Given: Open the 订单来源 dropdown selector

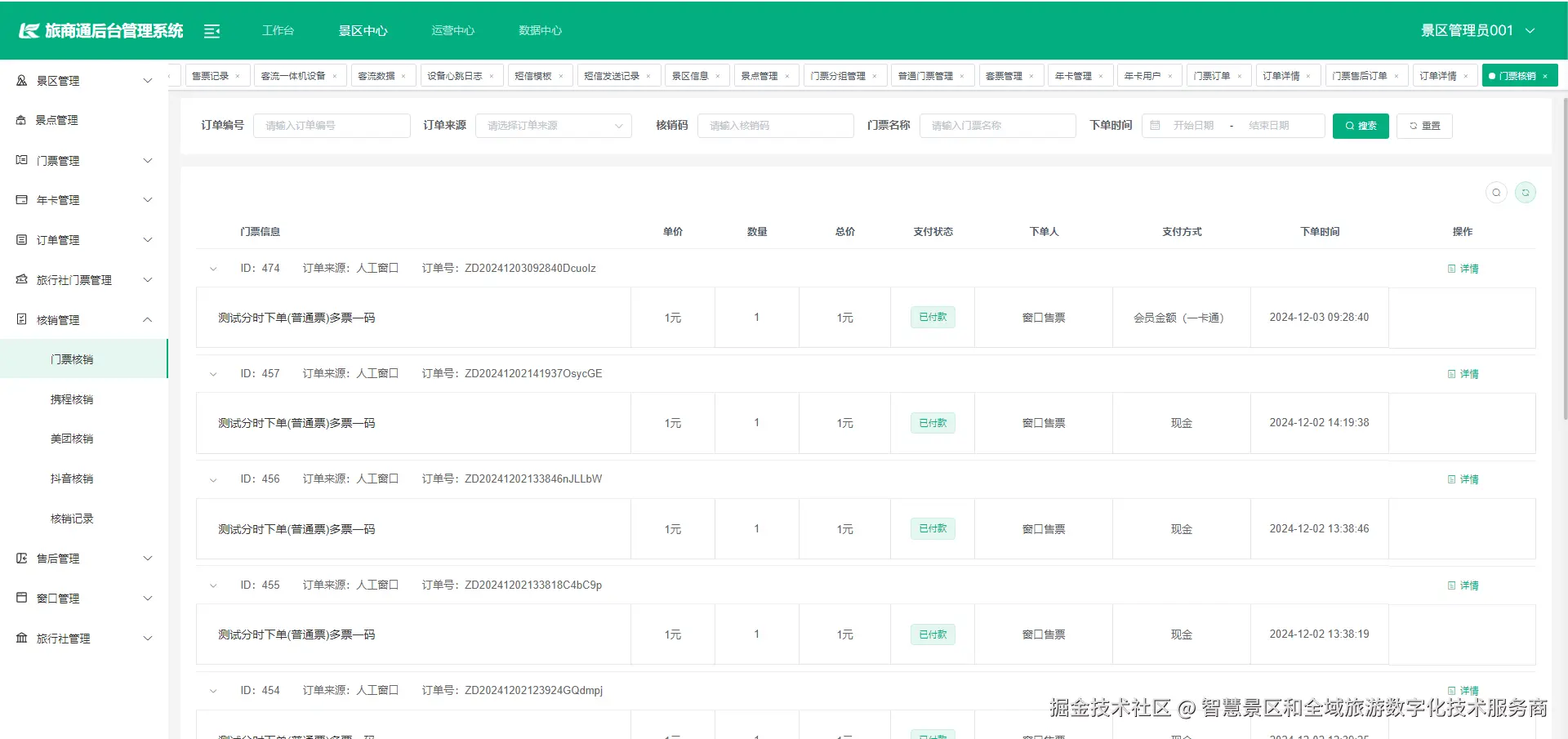Looking at the screenshot, I should coord(554,125).
